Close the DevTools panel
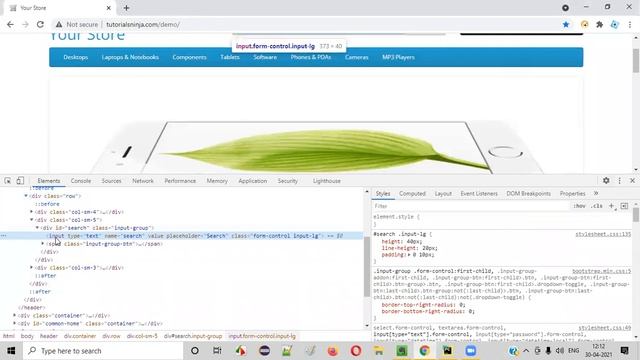This screenshot has width=640, height=360. point(632,180)
